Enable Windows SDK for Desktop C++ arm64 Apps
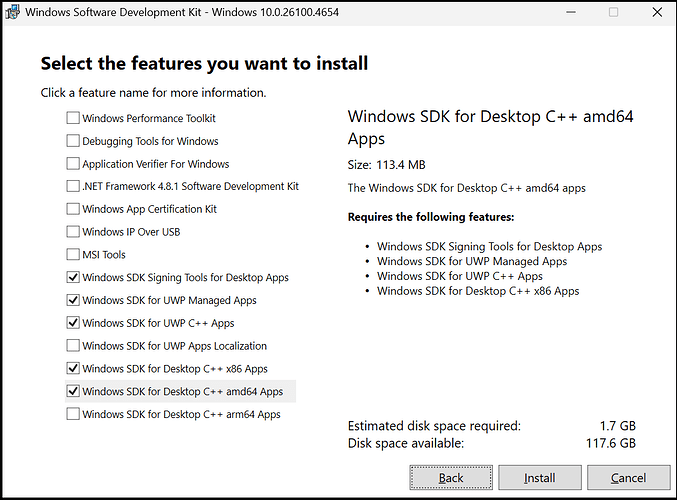 point(73,414)
